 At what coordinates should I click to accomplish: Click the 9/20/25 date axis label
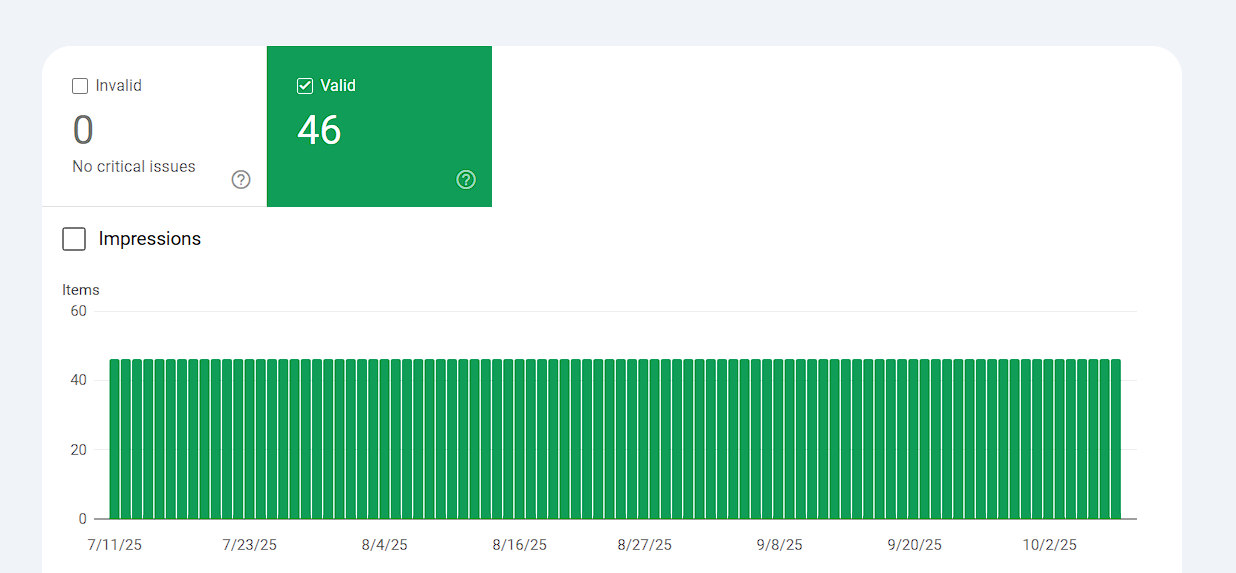pos(915,545)
